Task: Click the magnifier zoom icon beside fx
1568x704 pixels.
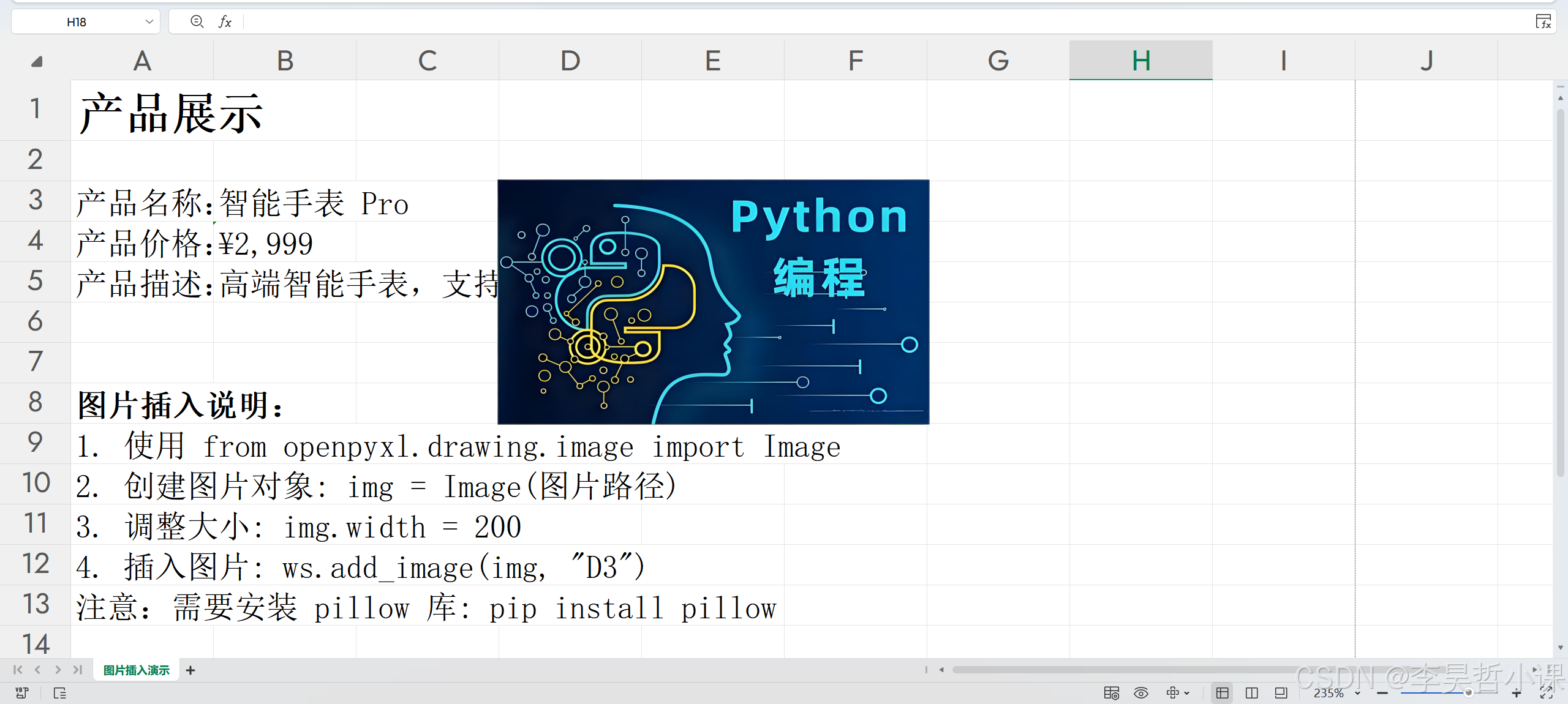Action: coord(197,22)
